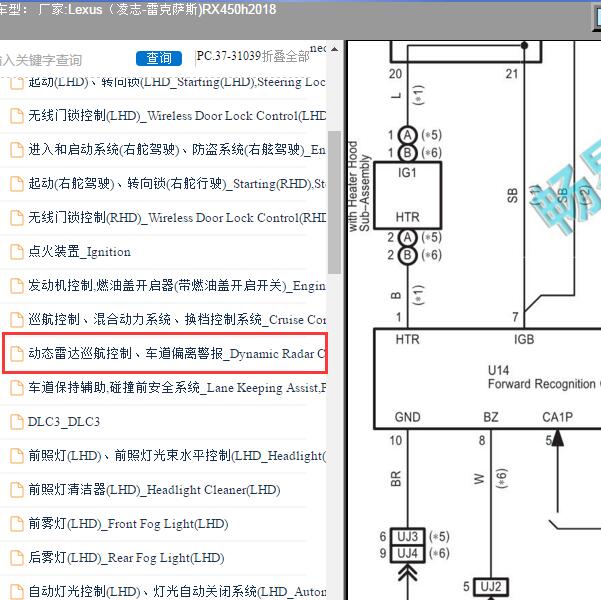Click document icon of 起动(右舵驾驶) row
Viewport: 601px width, 600px height.
(16, 184)
